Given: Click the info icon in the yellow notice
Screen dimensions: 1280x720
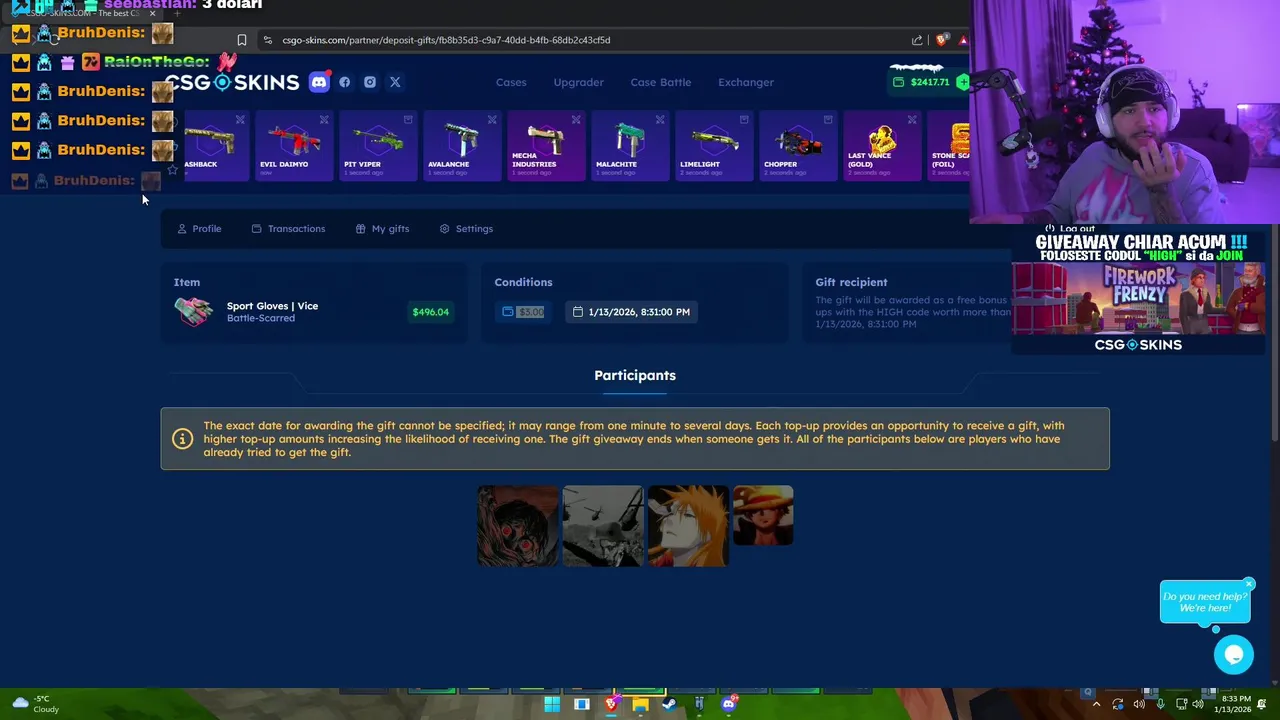Looking at the screenshot, I should point(182,439).
